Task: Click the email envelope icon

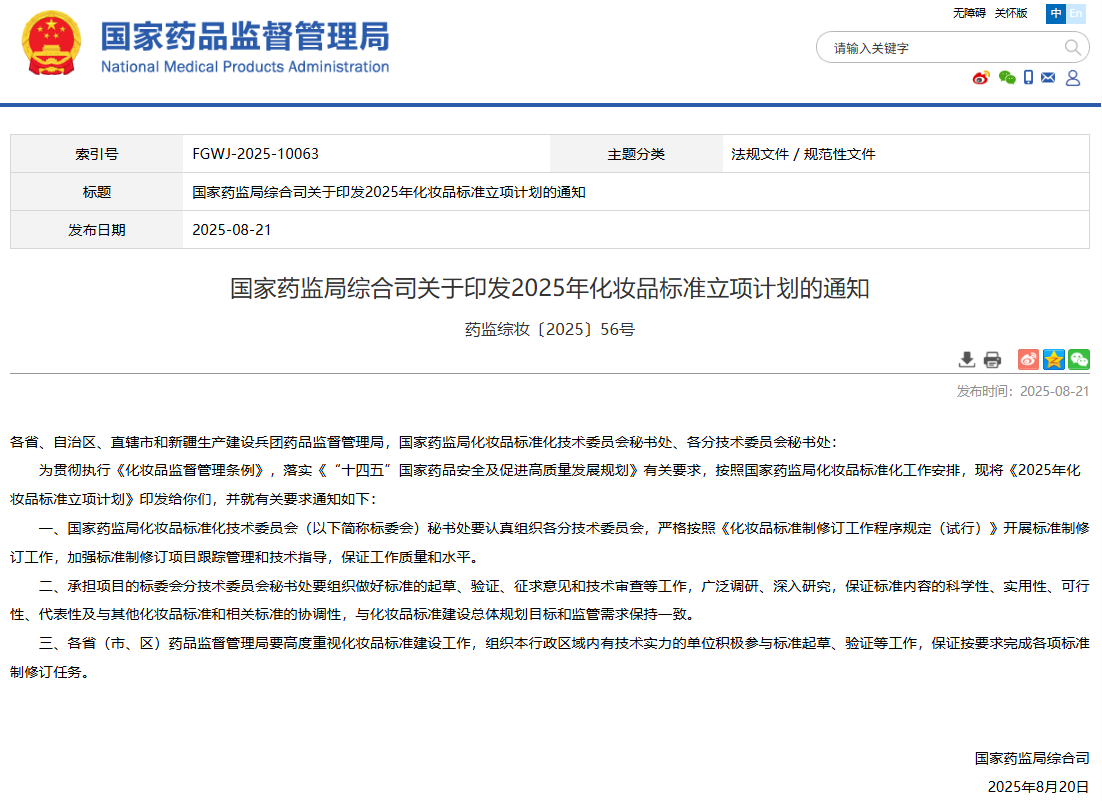Action: [x=1048, y=78]
